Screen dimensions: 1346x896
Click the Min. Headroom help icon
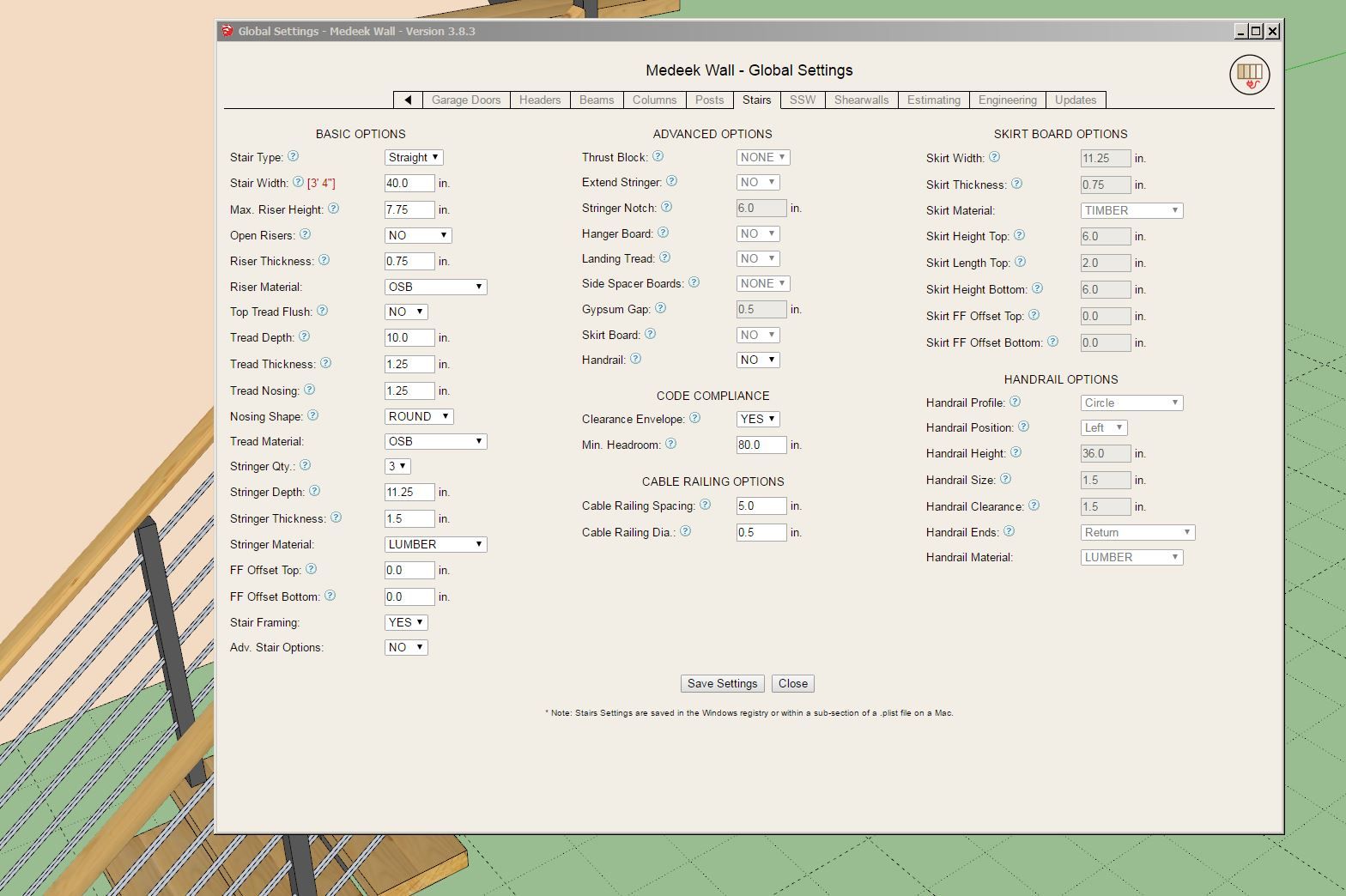[x=670, y=444]
